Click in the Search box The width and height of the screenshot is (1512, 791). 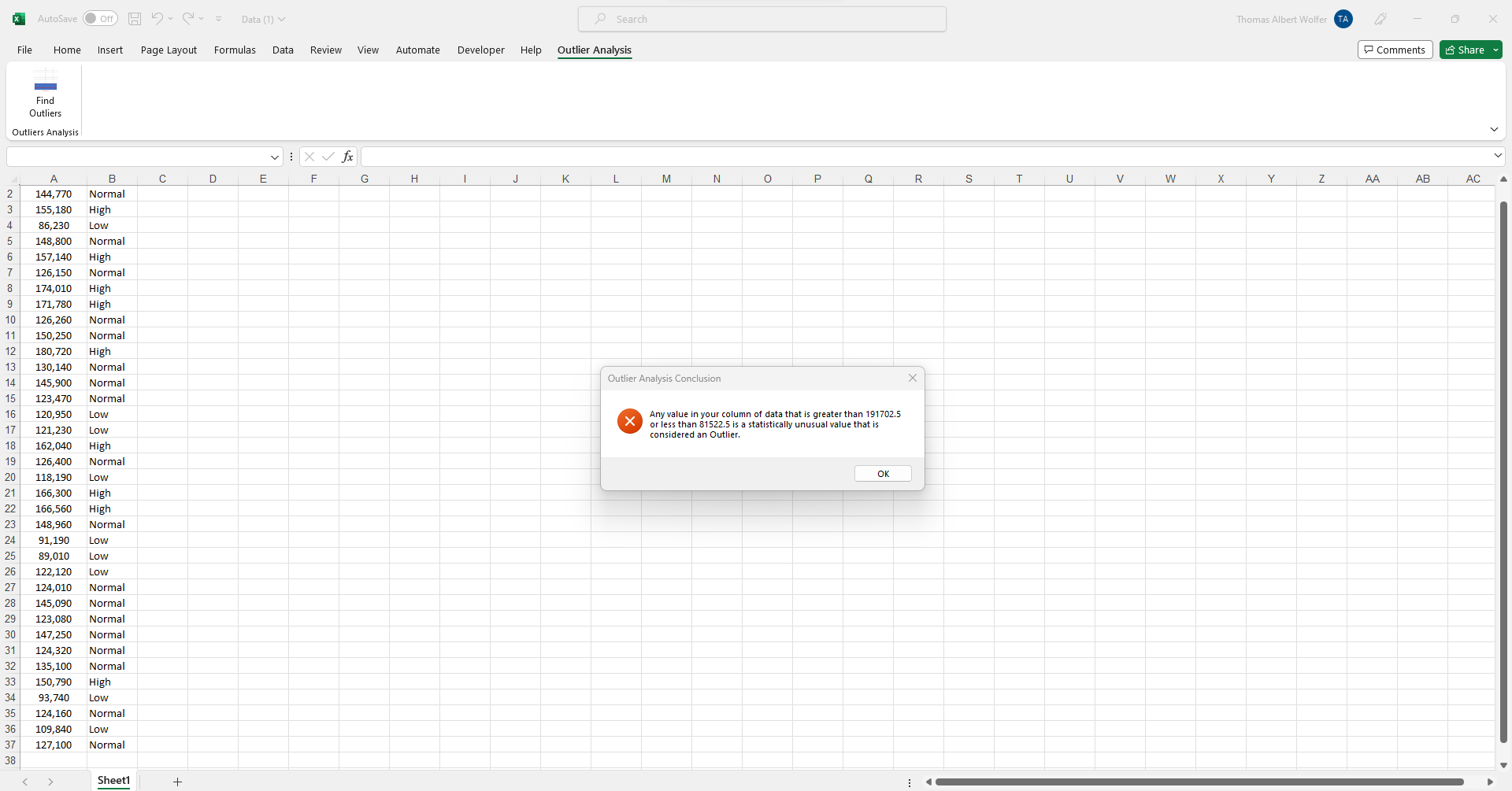pyautogui.click(x=762, y=19)
